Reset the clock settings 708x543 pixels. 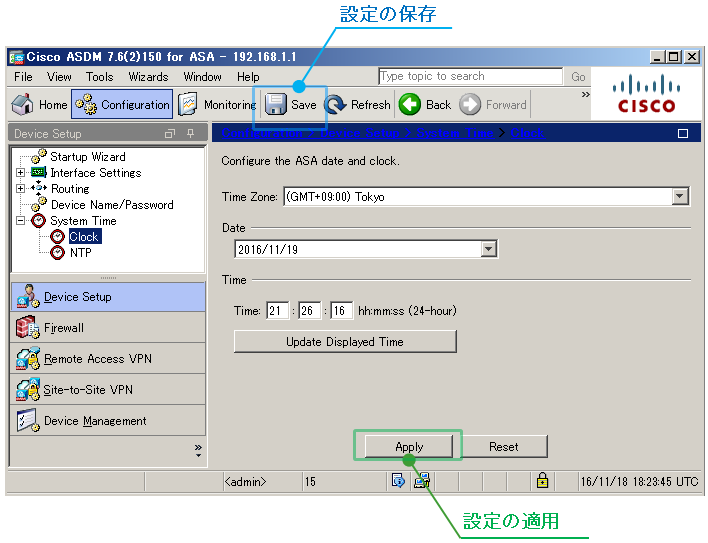[503, 446]
